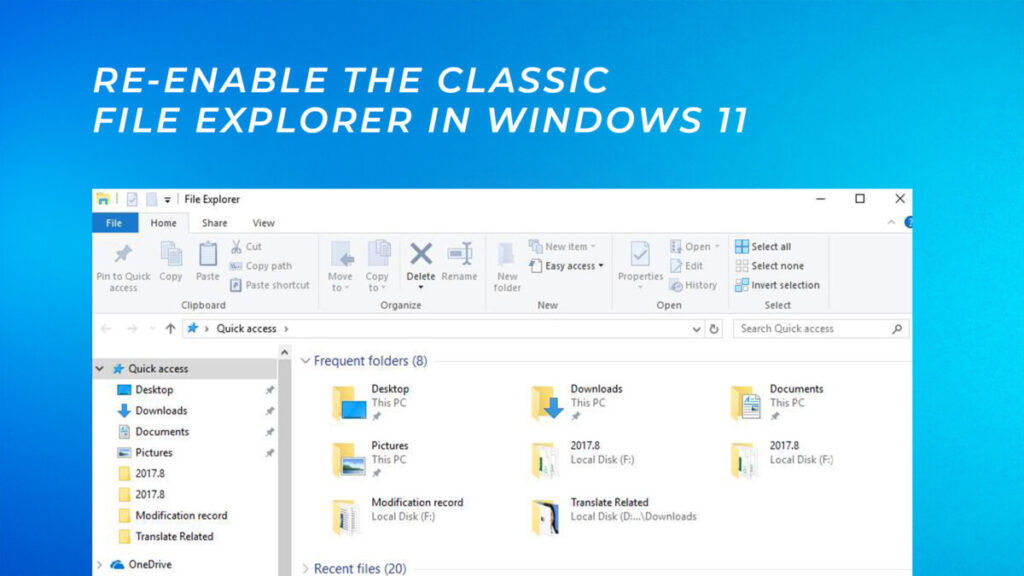Click inside the Search Quick access field
Screen dimensions: 1024x576
pos(810,328)
